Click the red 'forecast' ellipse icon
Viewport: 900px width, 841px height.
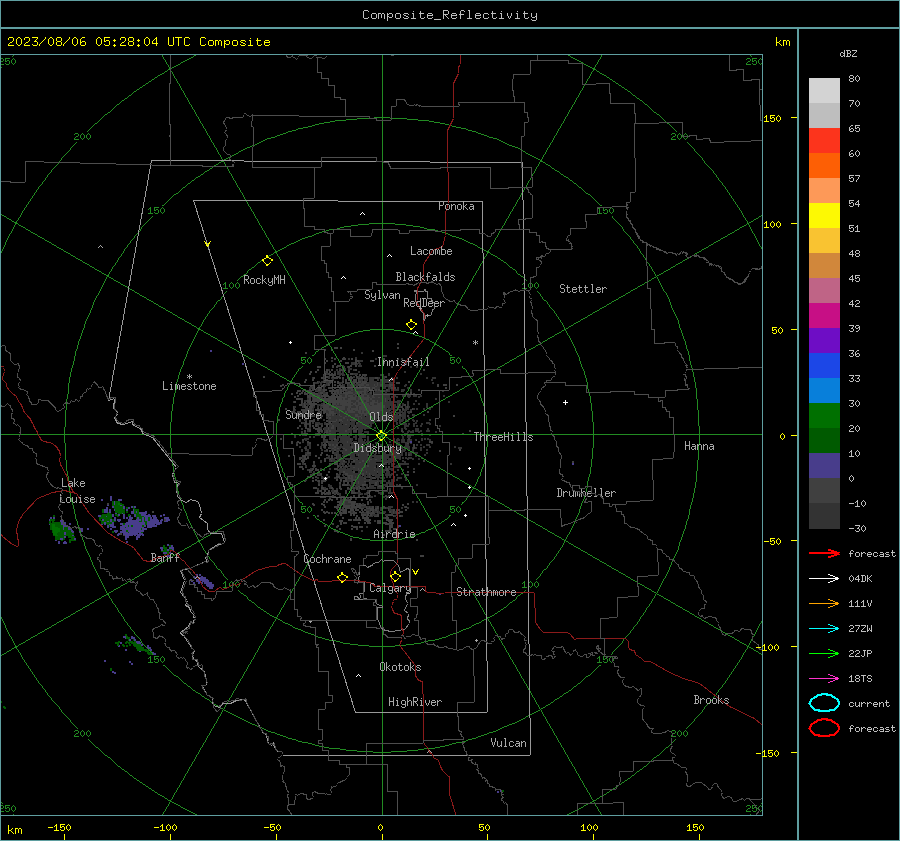tap(824, 728)
